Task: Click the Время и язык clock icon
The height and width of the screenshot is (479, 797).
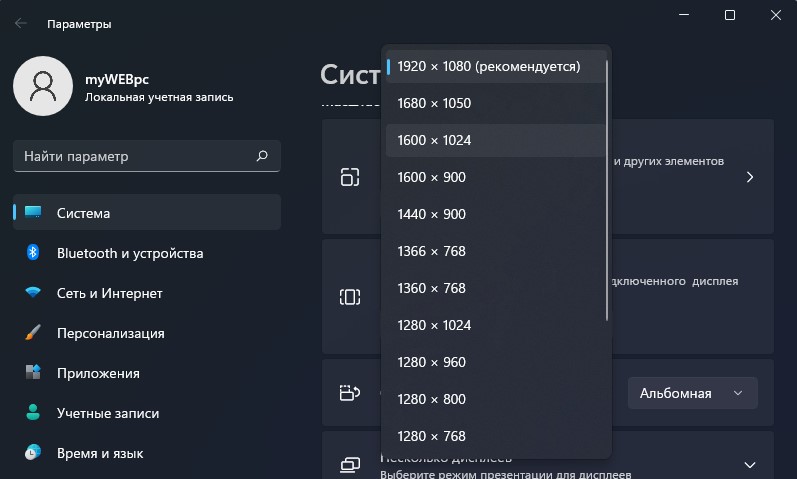Action: 33,452
